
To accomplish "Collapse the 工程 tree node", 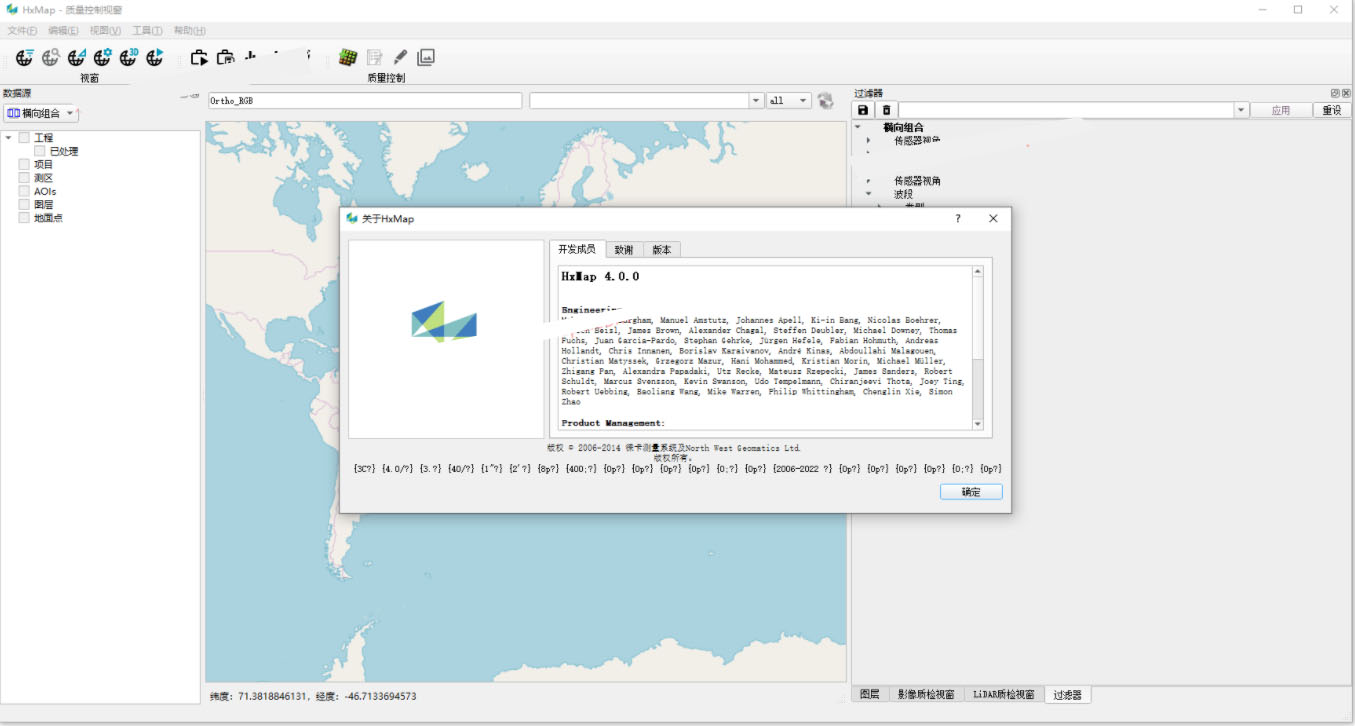I will click(8, 138).
